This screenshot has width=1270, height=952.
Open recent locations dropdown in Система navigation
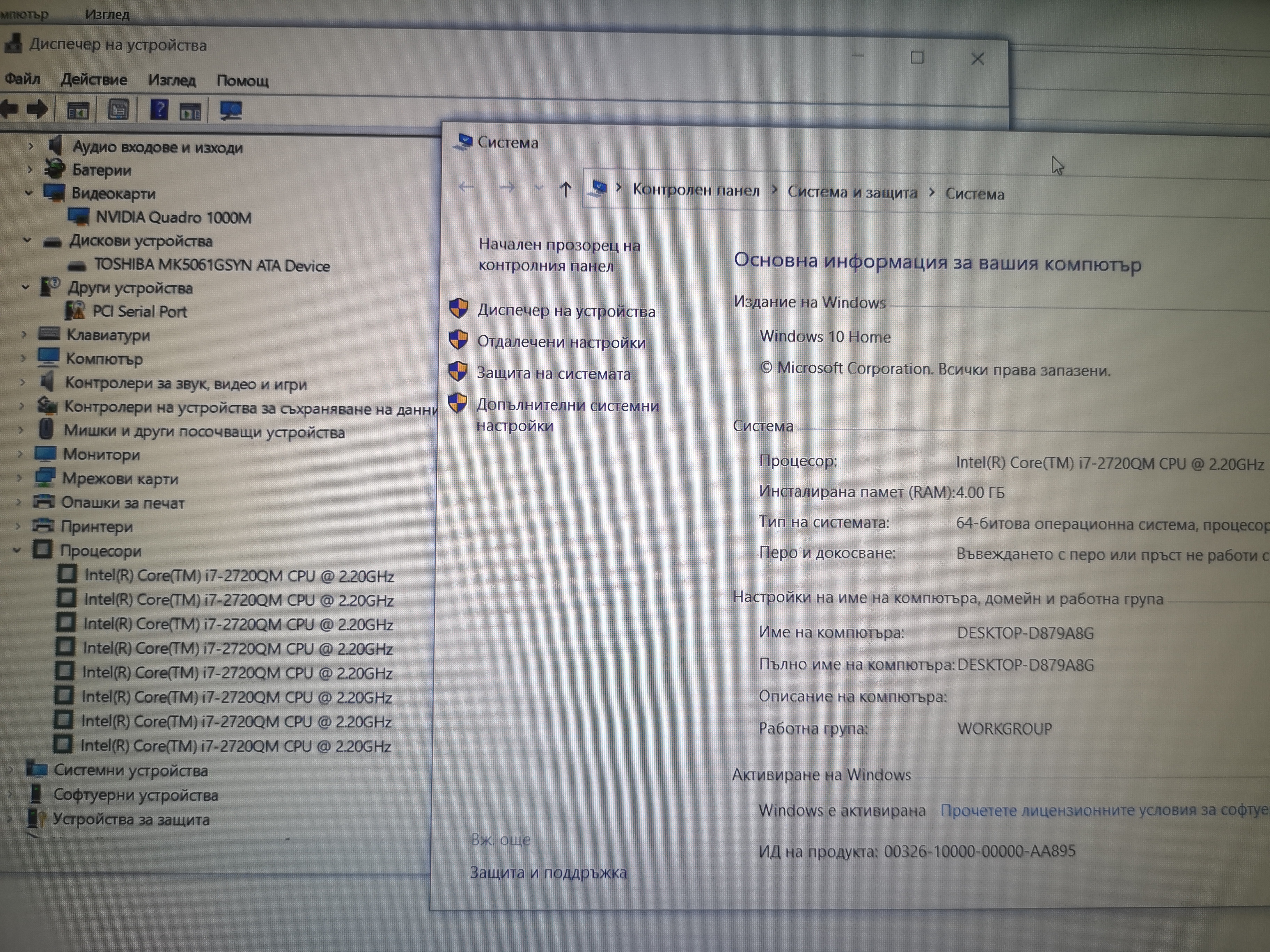coord(538,188)
